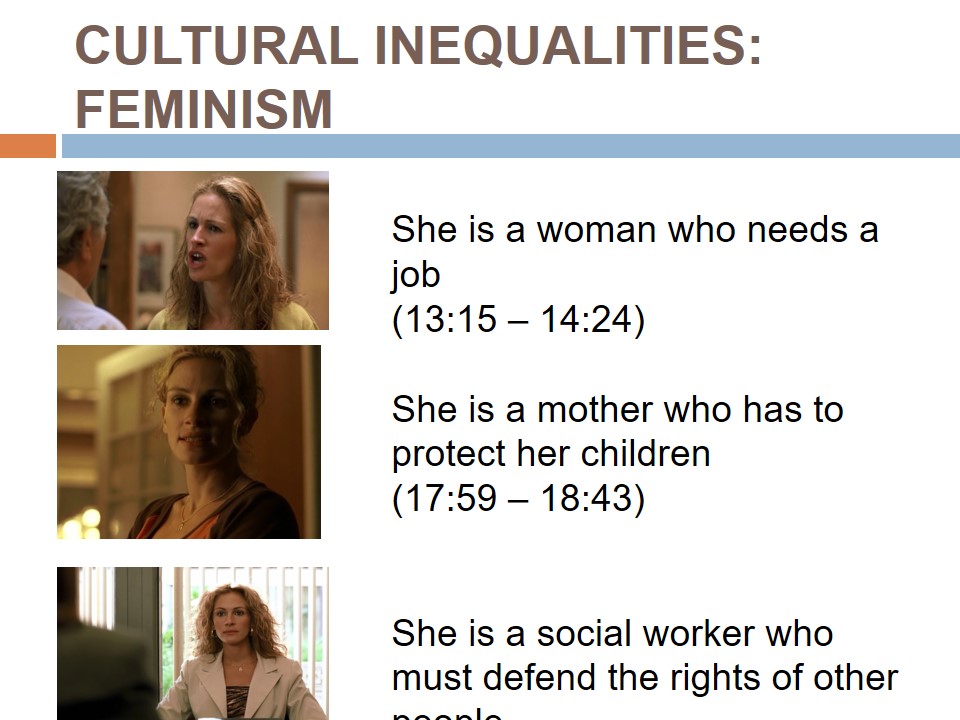Click the line "She is a mother who has to"
The height and width of the screenshot is (720, 960).
pyautogui.click(x=617, y=409)
